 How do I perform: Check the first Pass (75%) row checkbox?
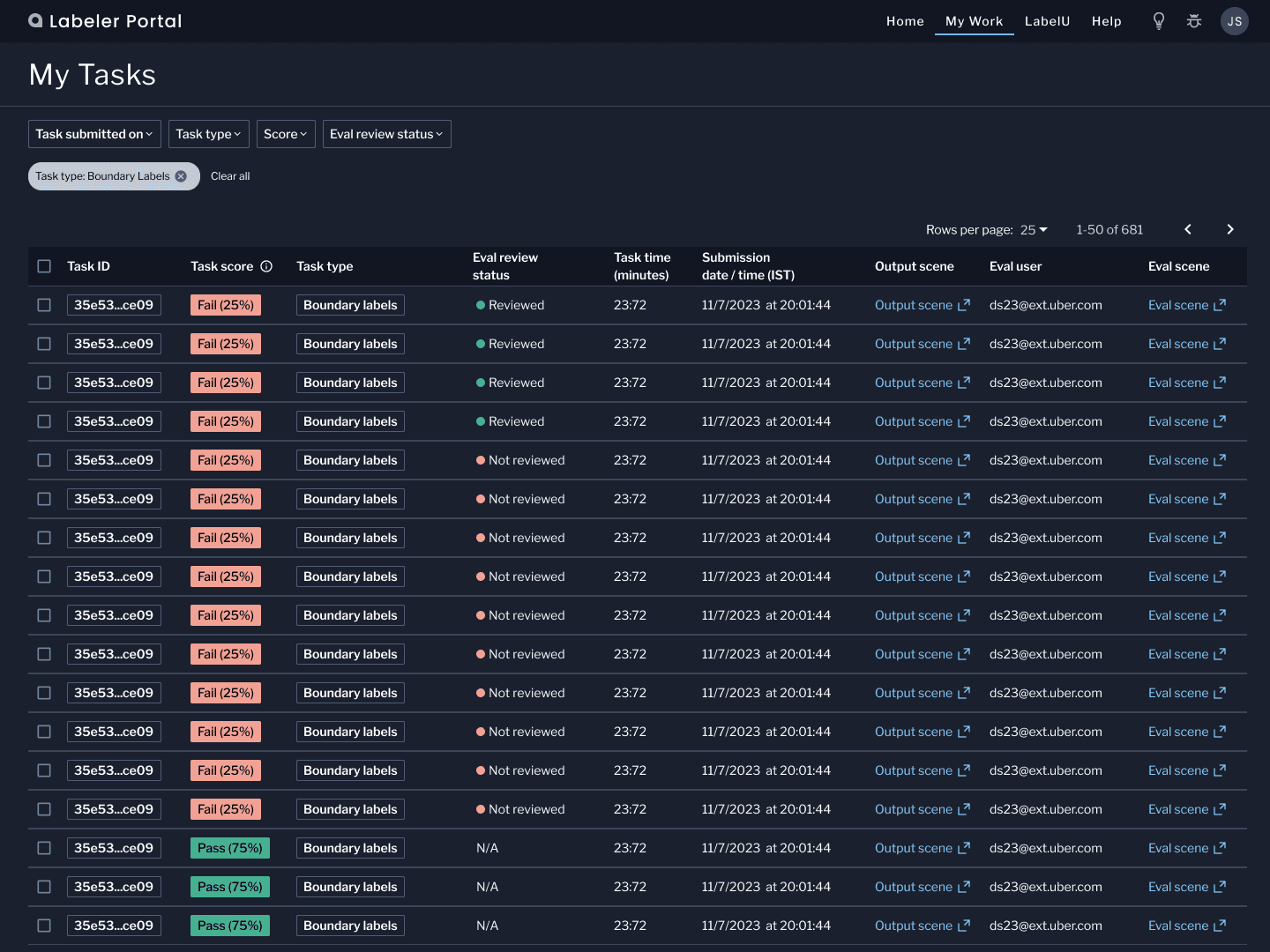pyautogui.click(x=44, y=848)
